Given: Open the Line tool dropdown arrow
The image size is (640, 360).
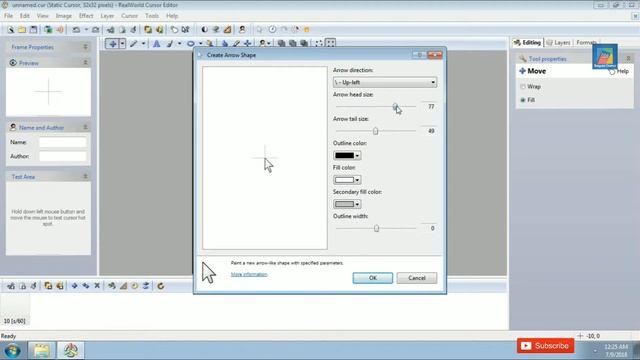Looking at the screenshot, I should pos(143,43).
